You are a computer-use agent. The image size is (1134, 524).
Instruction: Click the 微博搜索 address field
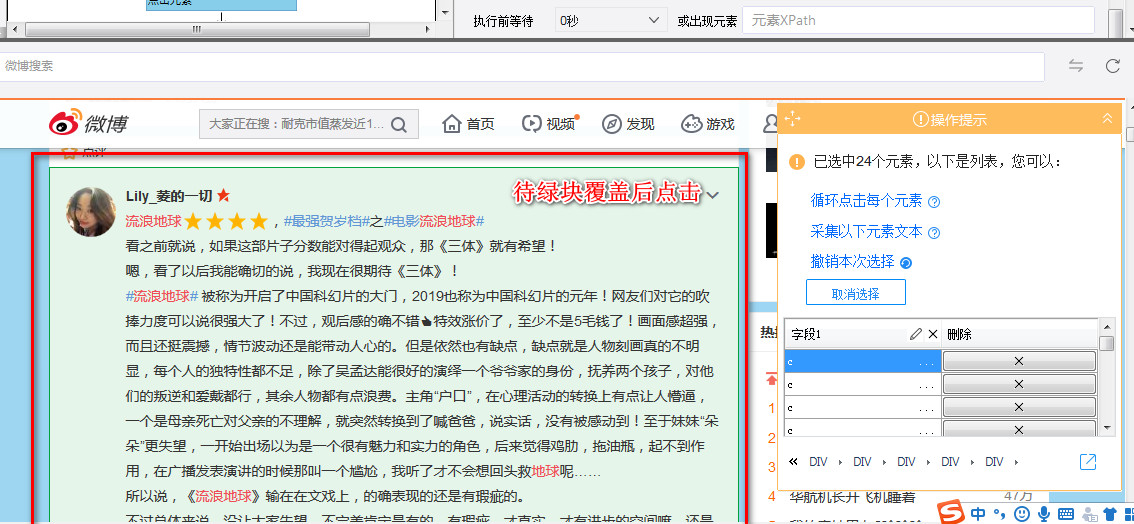coord(522,66)
